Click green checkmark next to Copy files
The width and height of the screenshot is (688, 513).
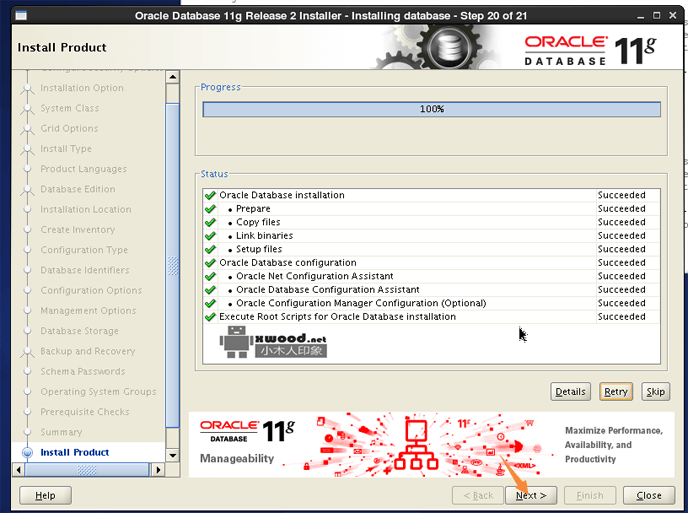coord(210,223)
